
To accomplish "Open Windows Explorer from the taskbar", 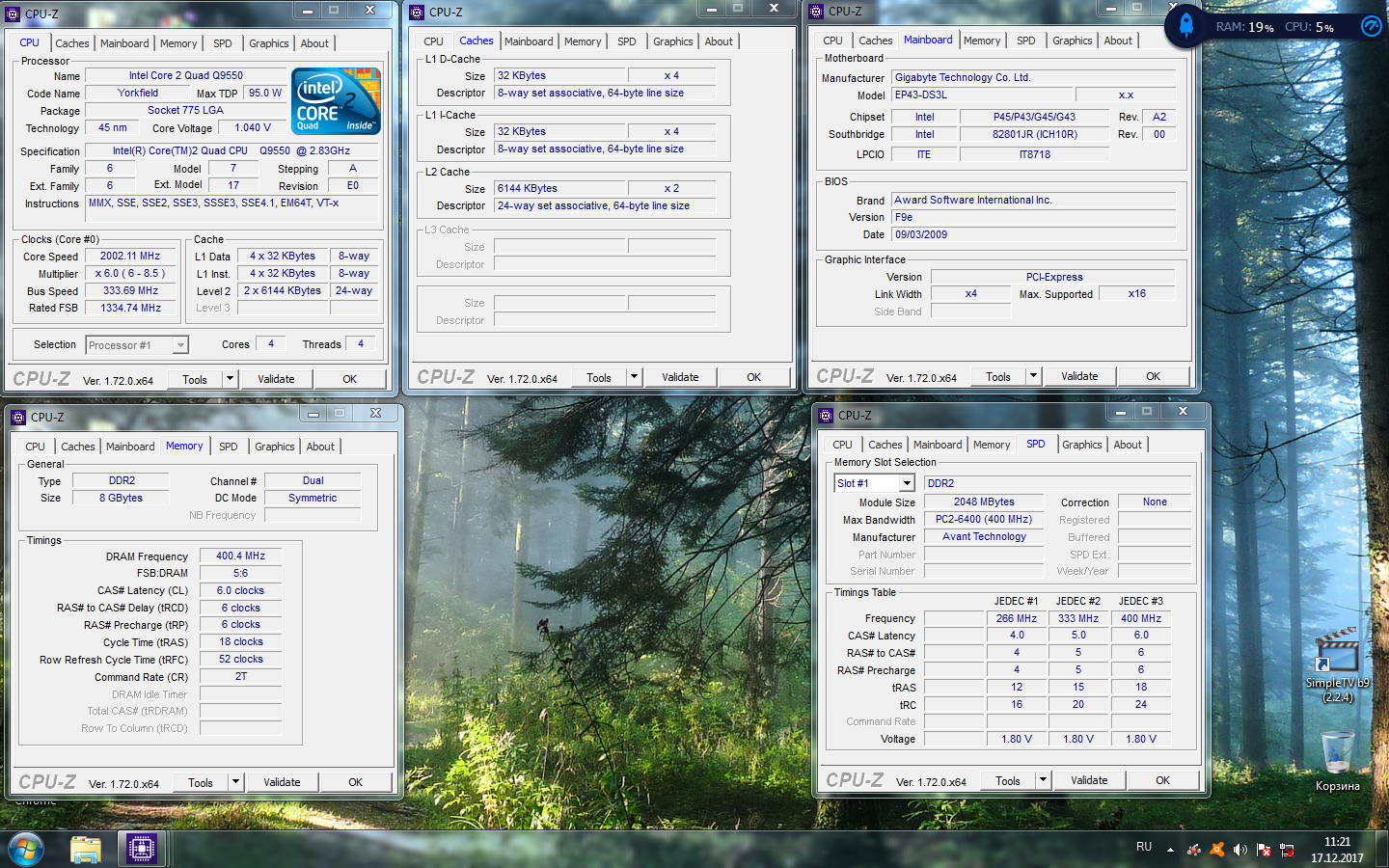I will pos(86,850).
